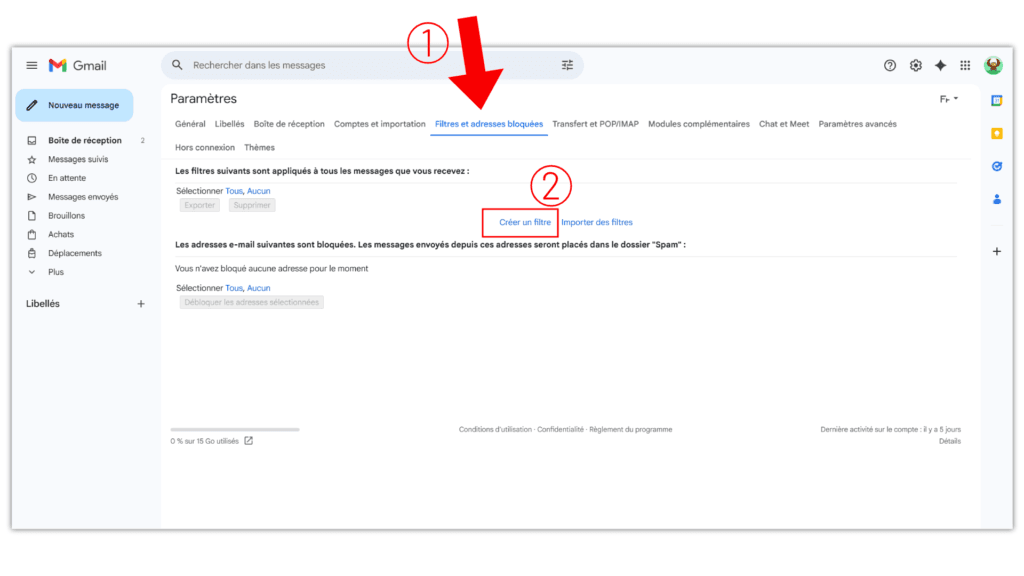Click the Nouveau message button

click(x=74, y=105)
